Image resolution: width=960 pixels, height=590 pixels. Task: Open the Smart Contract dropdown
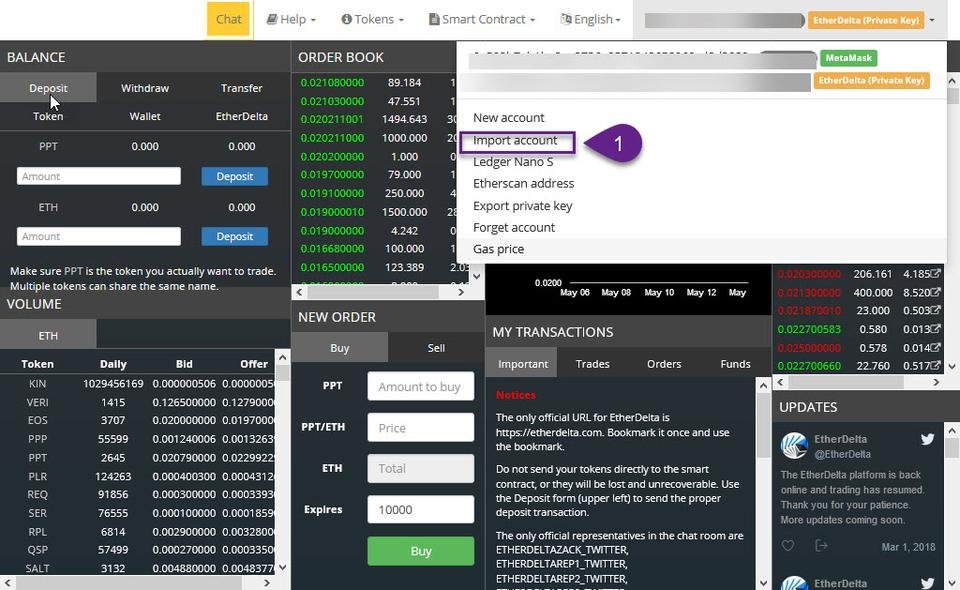tap(482, 20)
